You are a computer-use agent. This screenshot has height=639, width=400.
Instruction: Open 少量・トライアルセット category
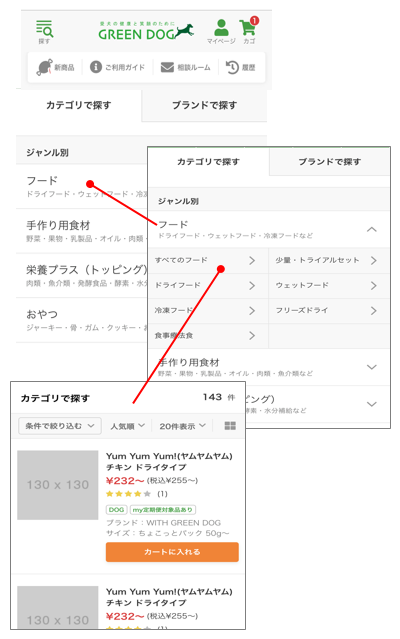pyautogui.click(x=329, y=260)
